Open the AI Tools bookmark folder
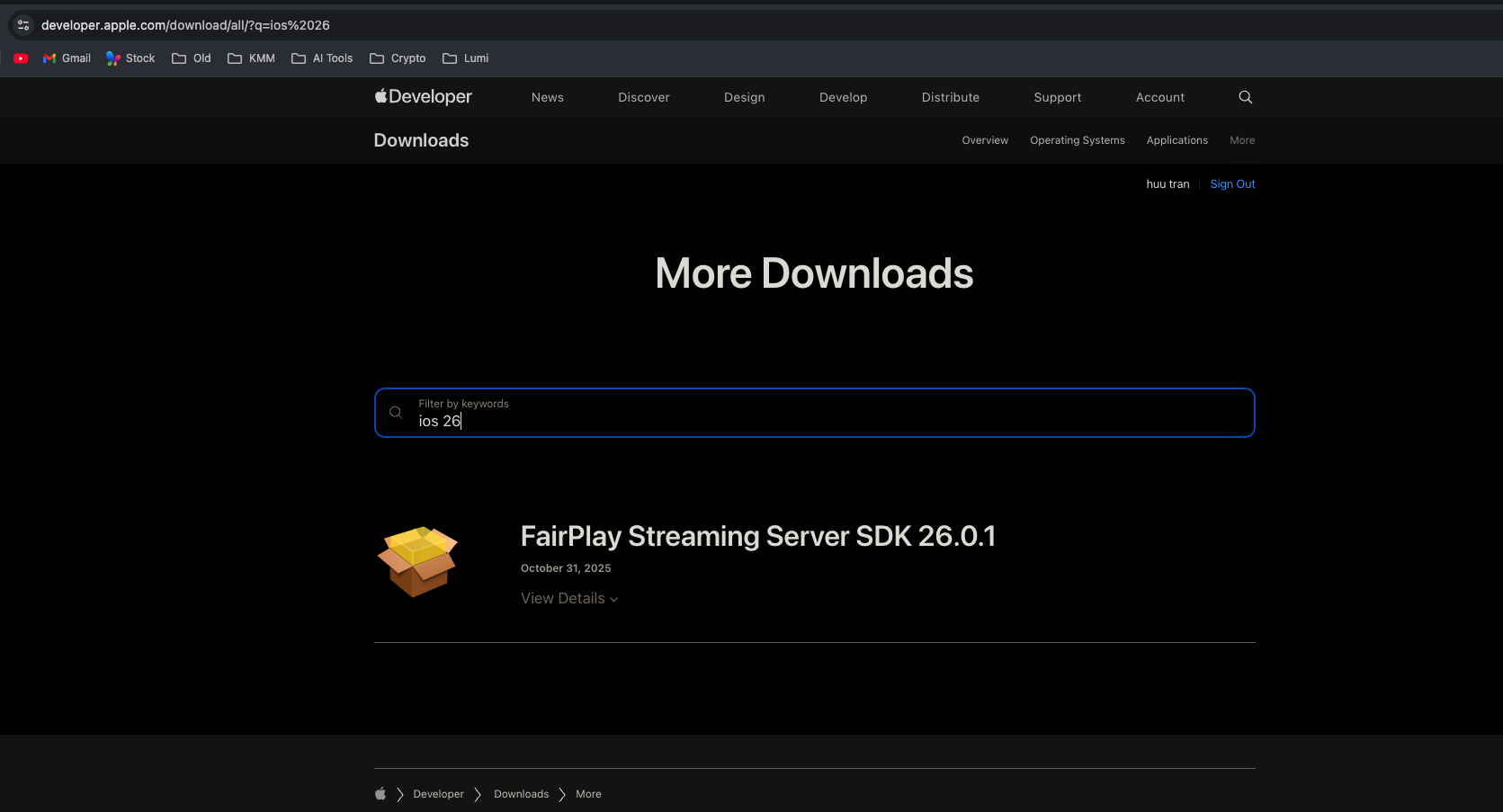Image resolution: width=1503 pixels, height=812 pixels. (x=322, y=58)
